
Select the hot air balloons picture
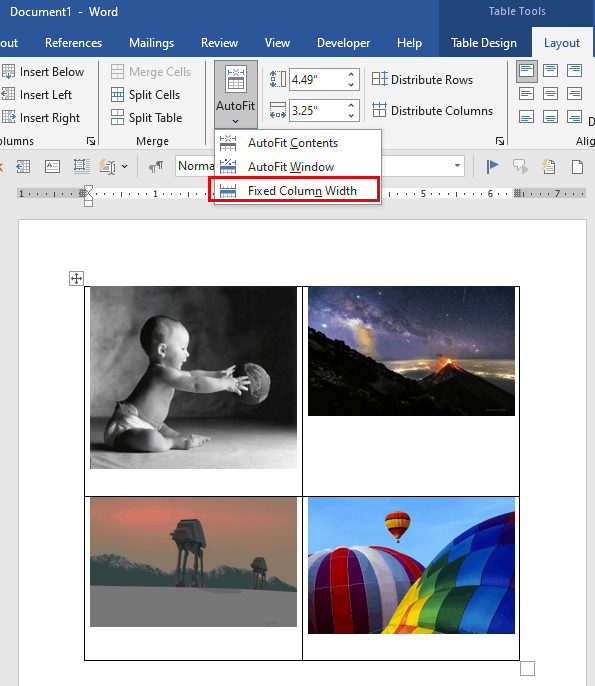click(411, 566)
